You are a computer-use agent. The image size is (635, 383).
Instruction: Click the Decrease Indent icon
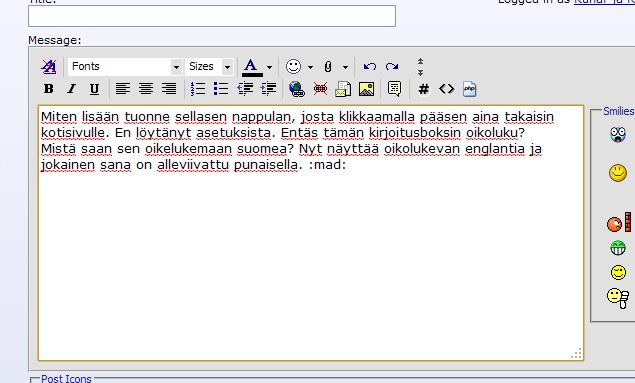coord(245,89)
